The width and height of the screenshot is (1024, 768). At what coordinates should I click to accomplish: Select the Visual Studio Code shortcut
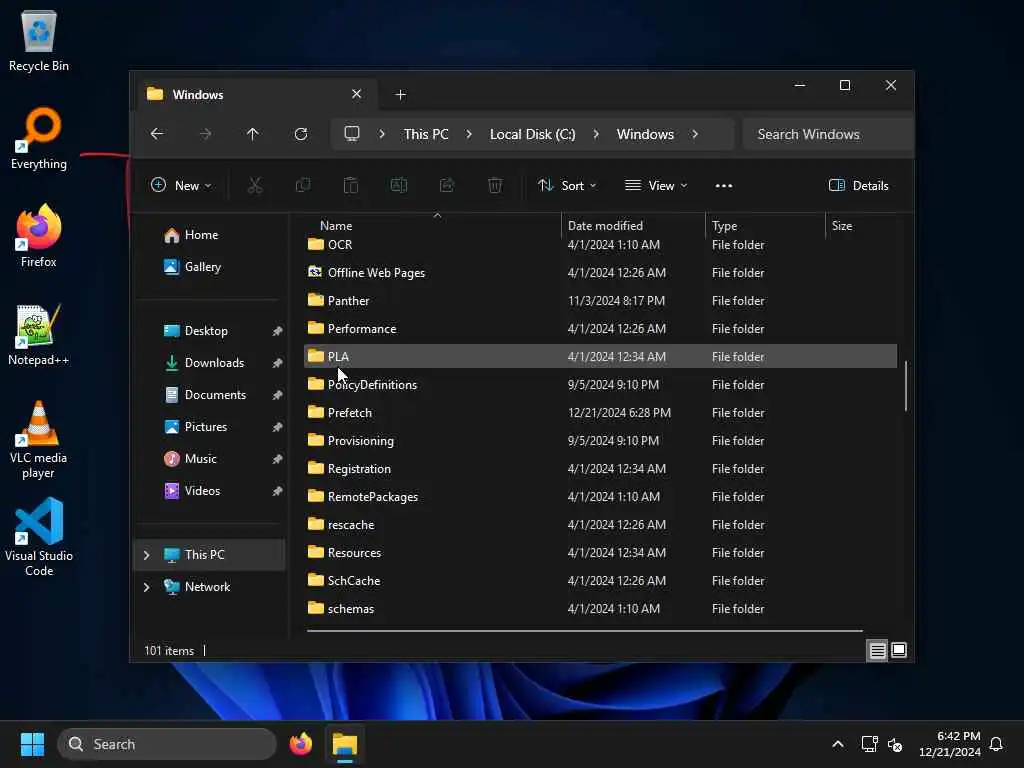tap(39, 538)
